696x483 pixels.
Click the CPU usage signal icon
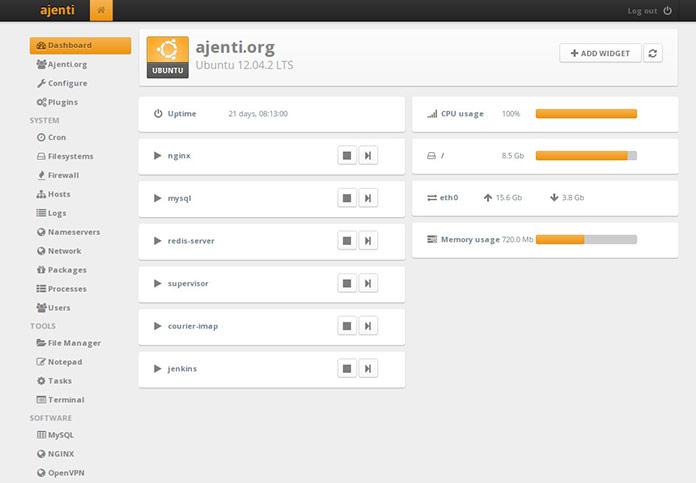432,114
